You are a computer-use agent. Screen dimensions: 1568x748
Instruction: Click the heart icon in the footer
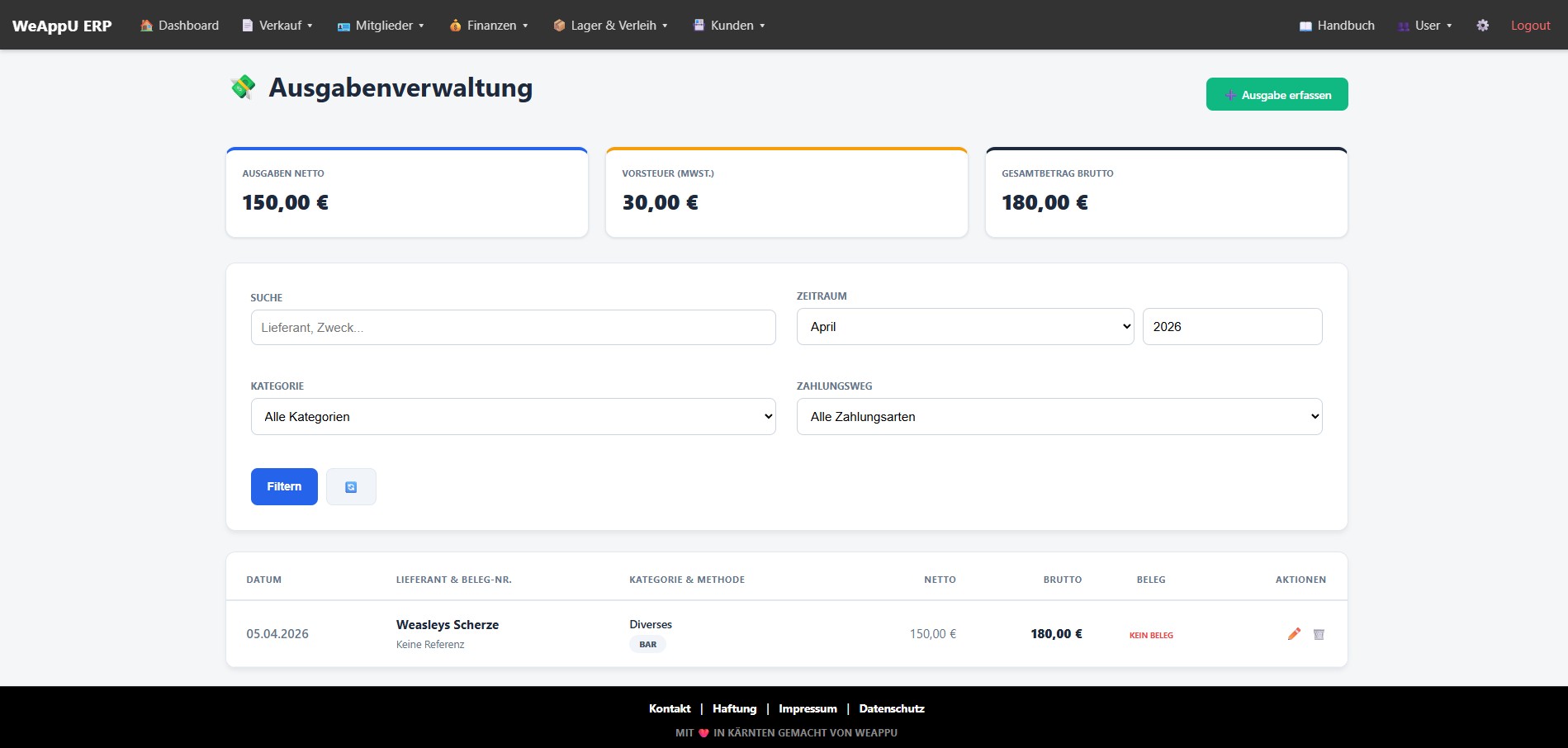point(703,732)
